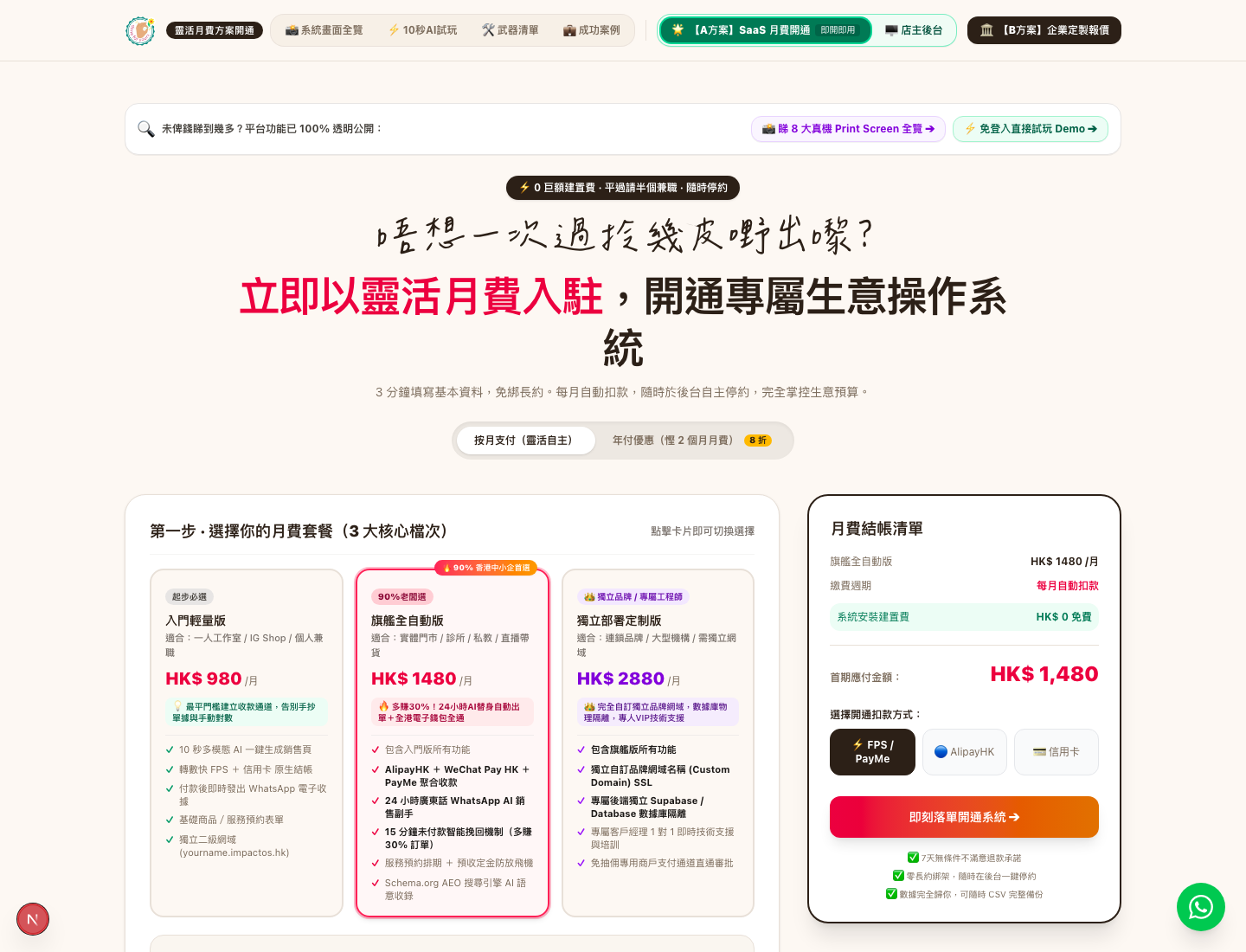Select the 入門輕量版 plan card

pyautogui.click(x=247, y=743)
